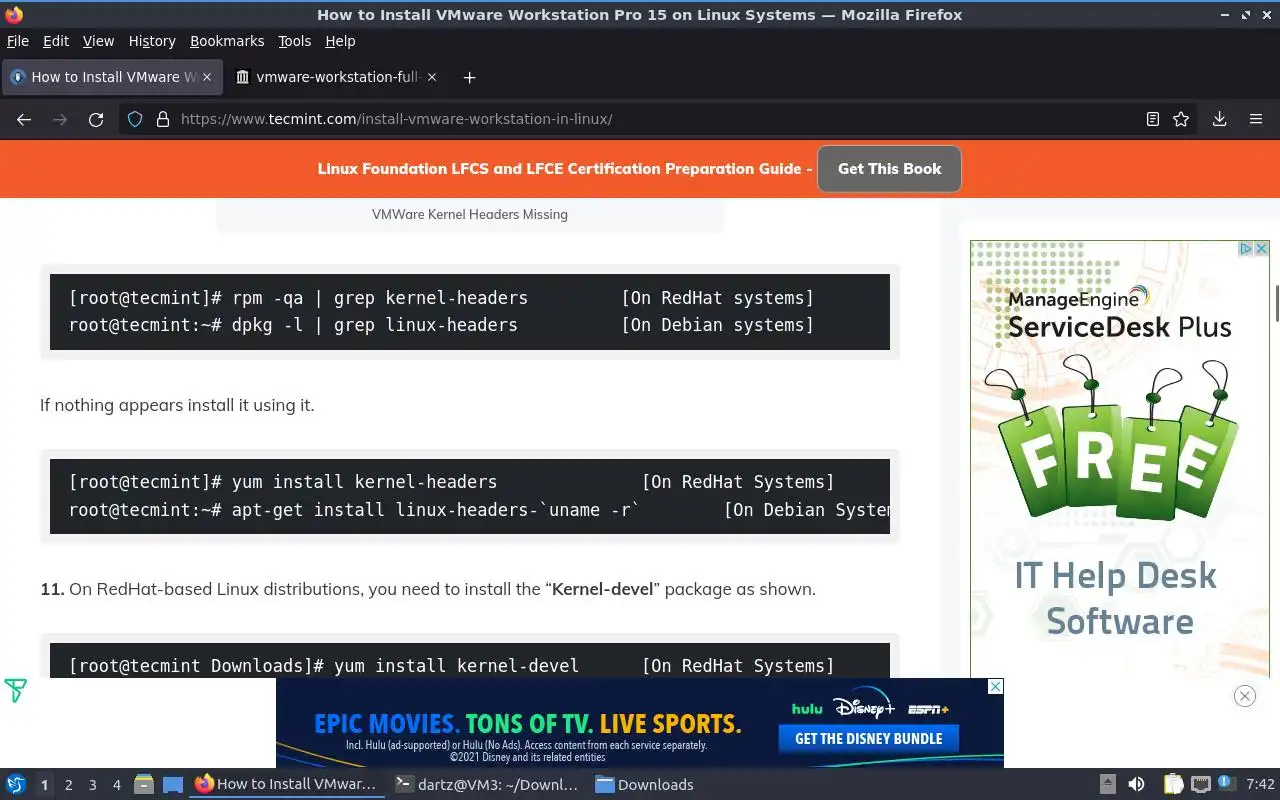This screenshot has height=800, width=1280.
Task: Click the removable media eject tray icon
Action: (1107, 785)
